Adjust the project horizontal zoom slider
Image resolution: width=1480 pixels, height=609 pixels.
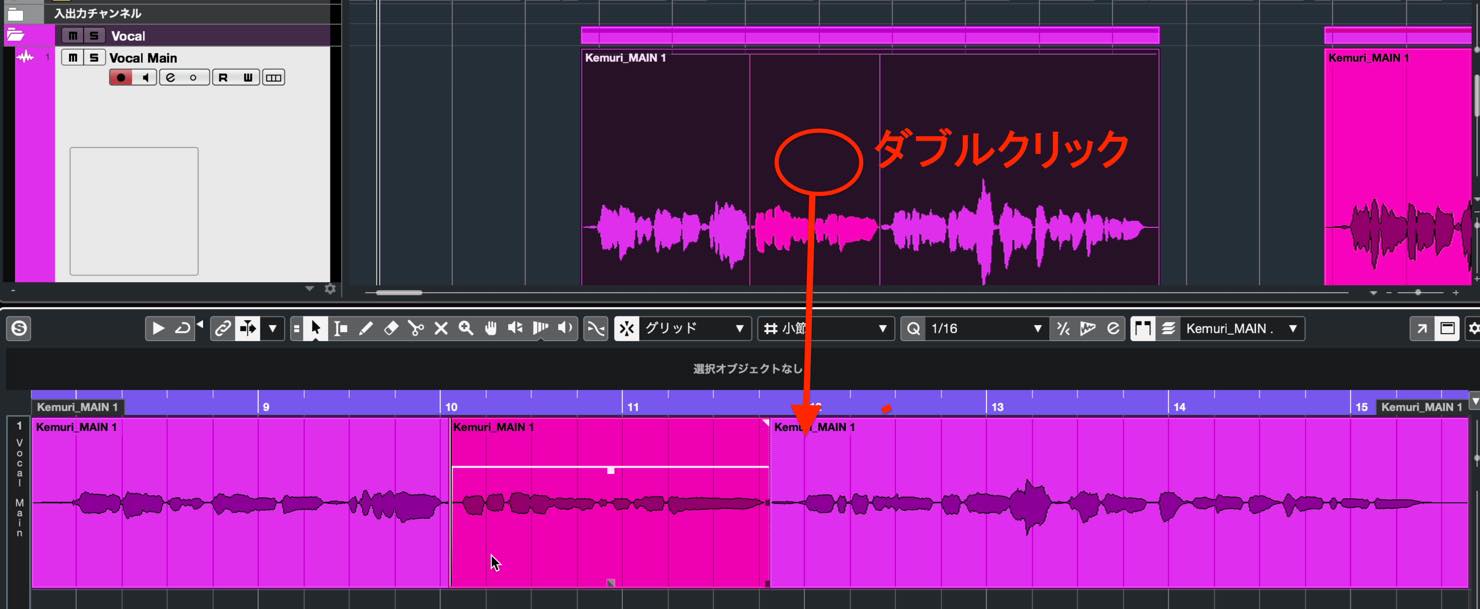[1417, 293]
